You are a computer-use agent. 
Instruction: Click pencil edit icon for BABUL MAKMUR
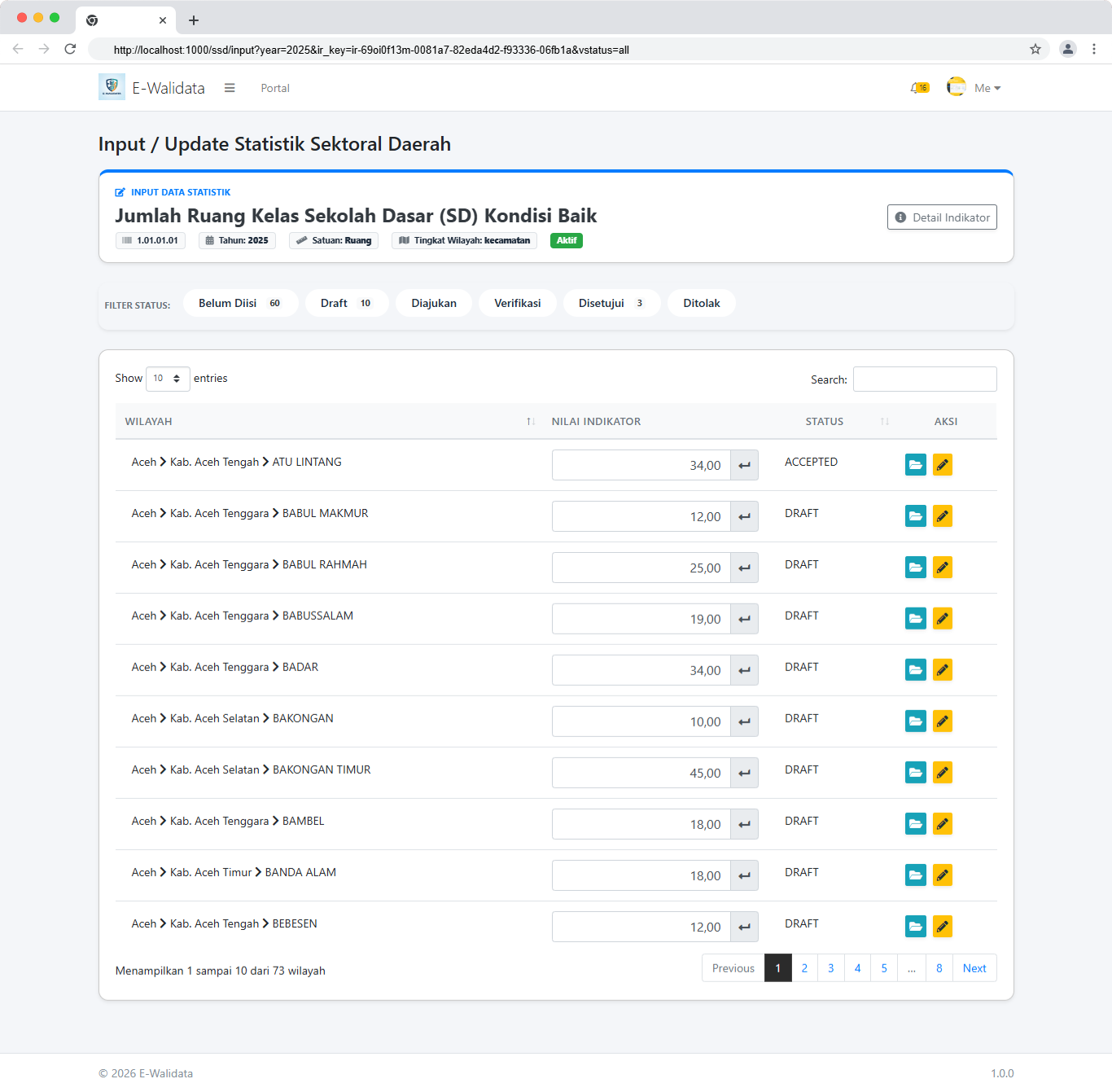click(942, 516)
